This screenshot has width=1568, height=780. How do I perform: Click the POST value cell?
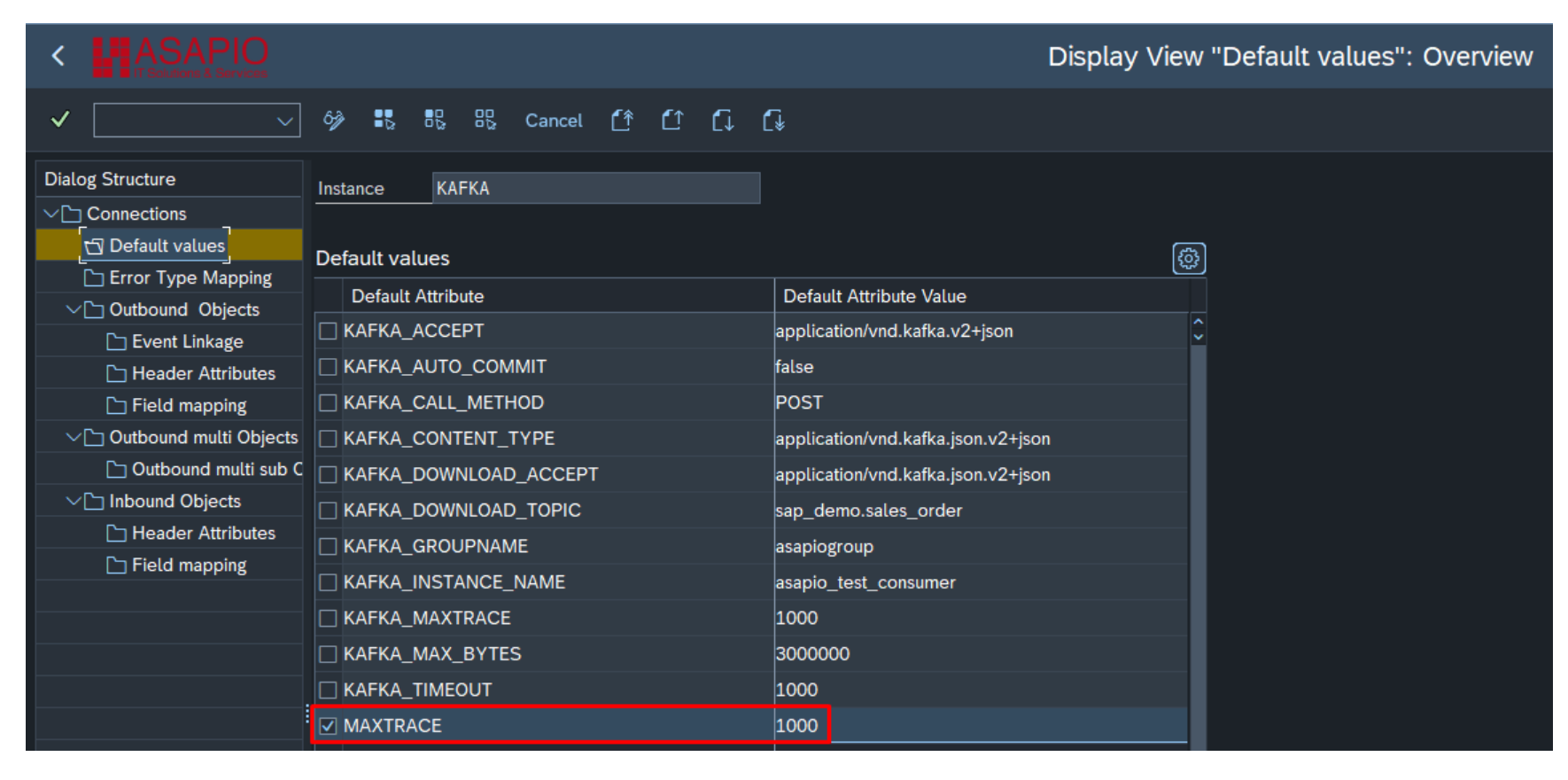(981, 402)
